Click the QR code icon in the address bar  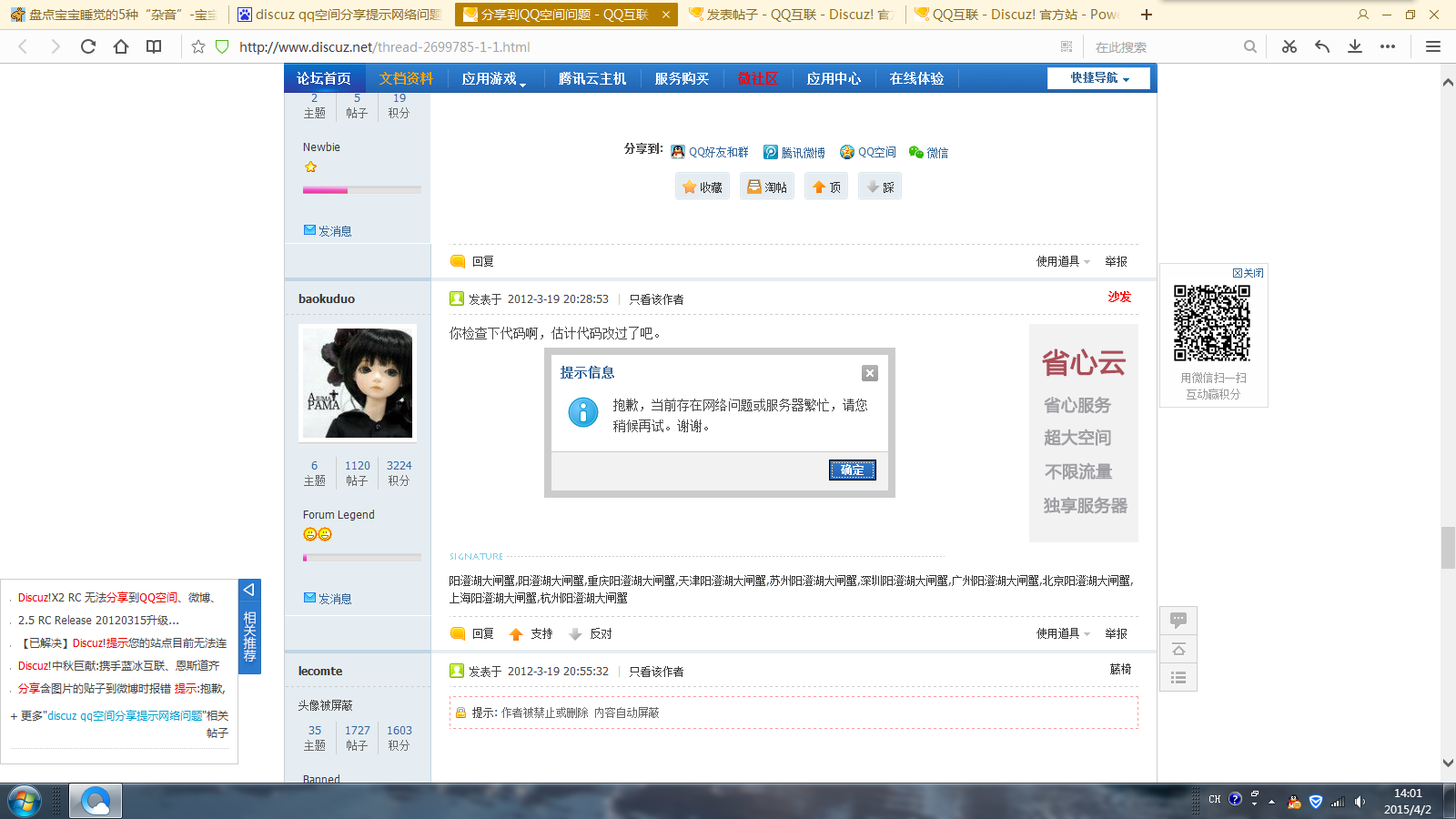1067,46
